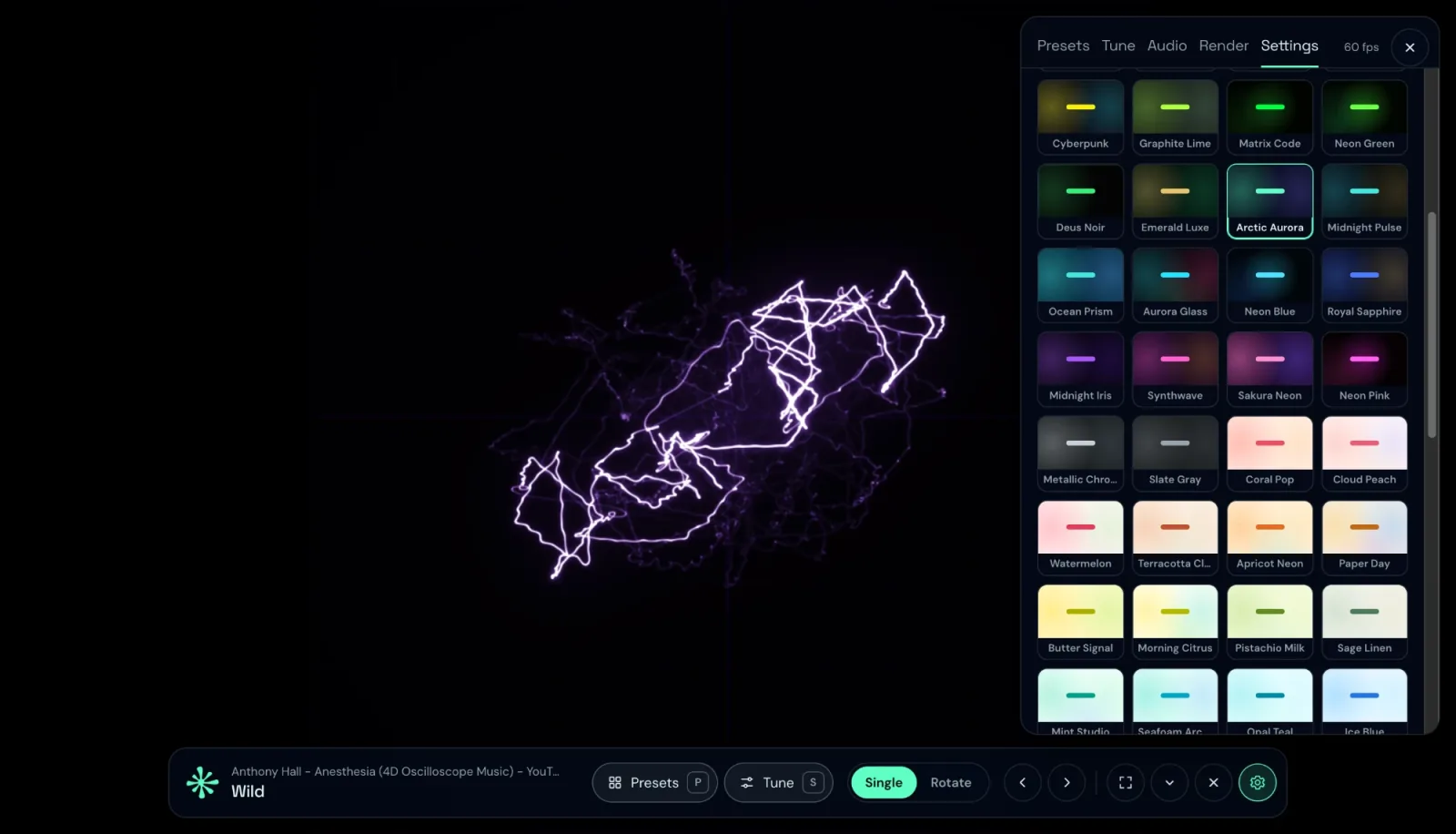The width and height of the screenshot is (1456, 834).
Task: Select the Neon Pink theme
Action: click(x=1364, y=369)
